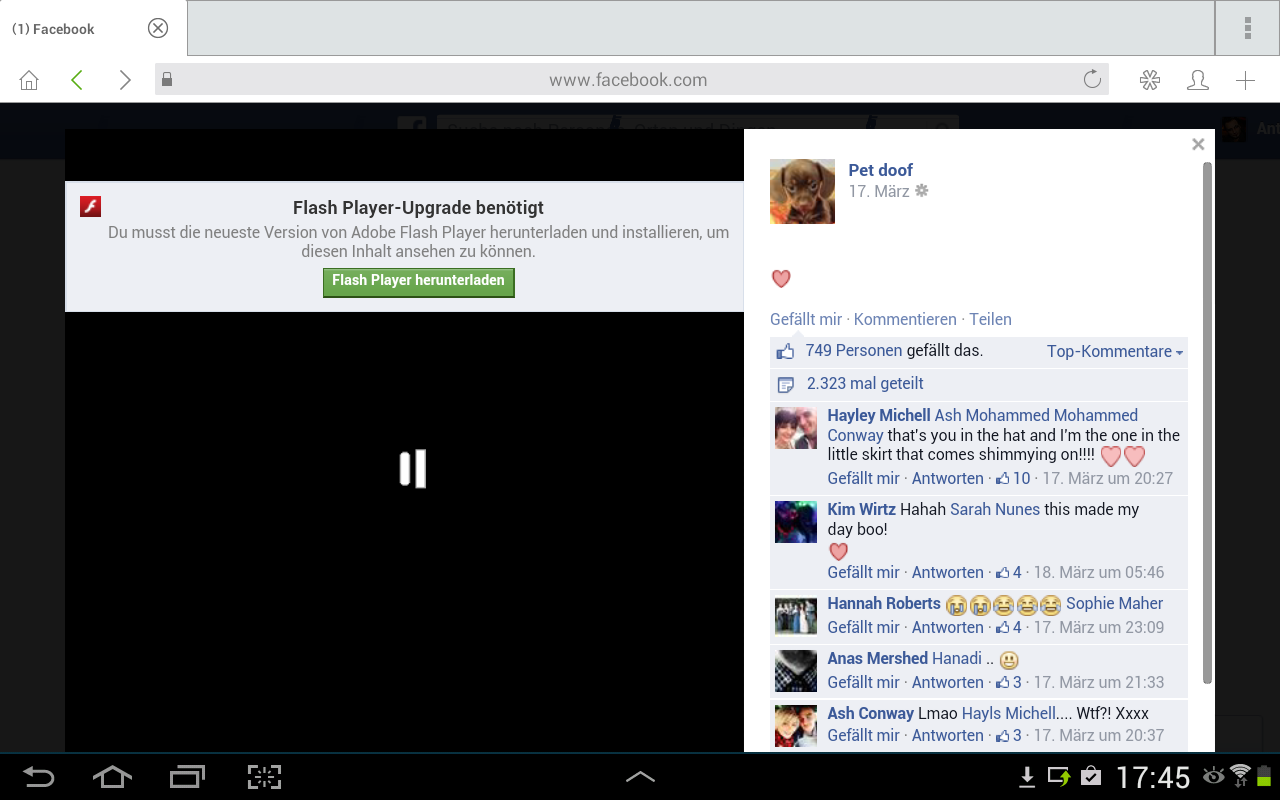Open Android recent apps button

click(187, 777)
